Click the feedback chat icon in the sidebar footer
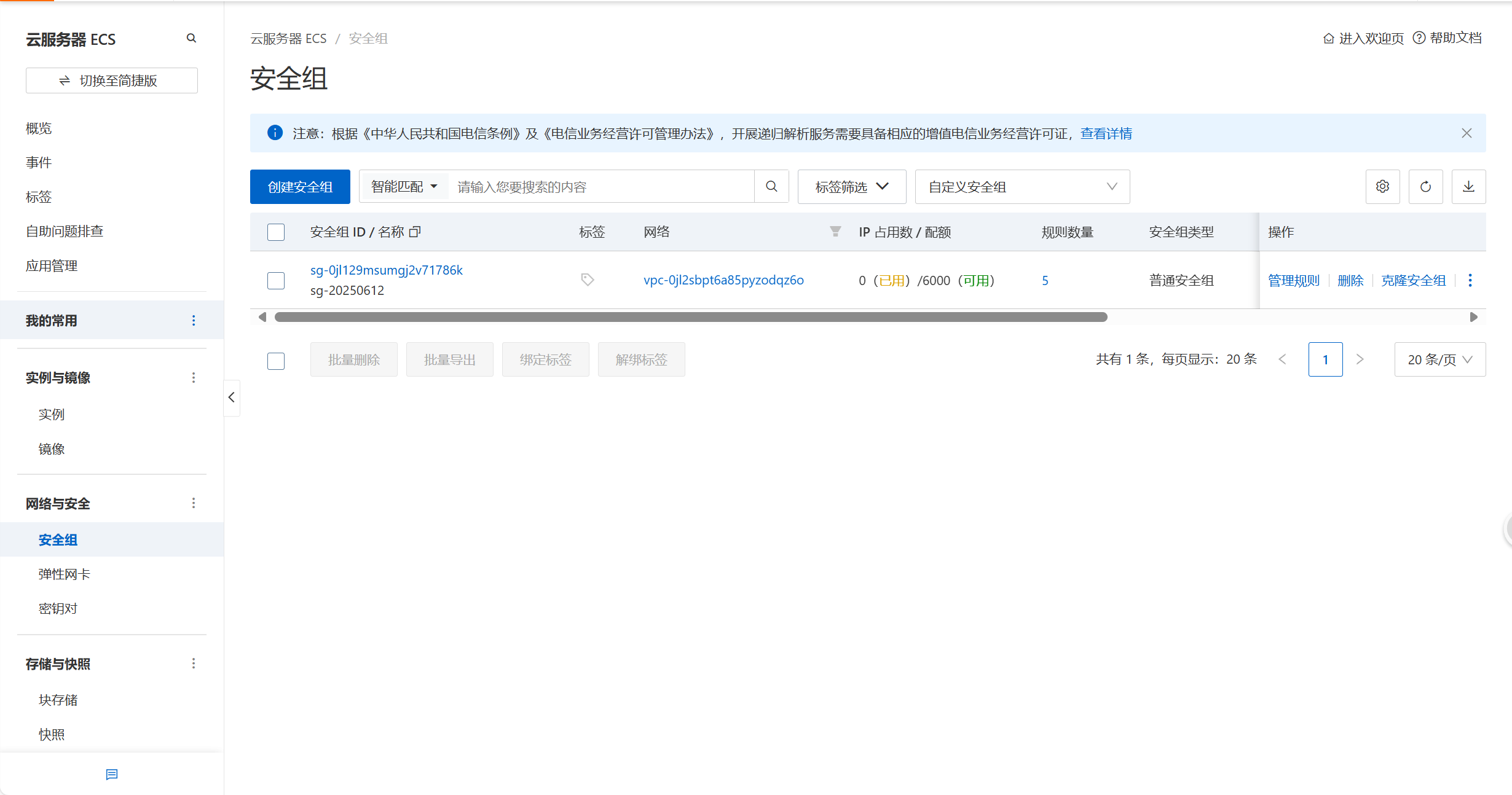1512x795 pixels. click(112, 774)
